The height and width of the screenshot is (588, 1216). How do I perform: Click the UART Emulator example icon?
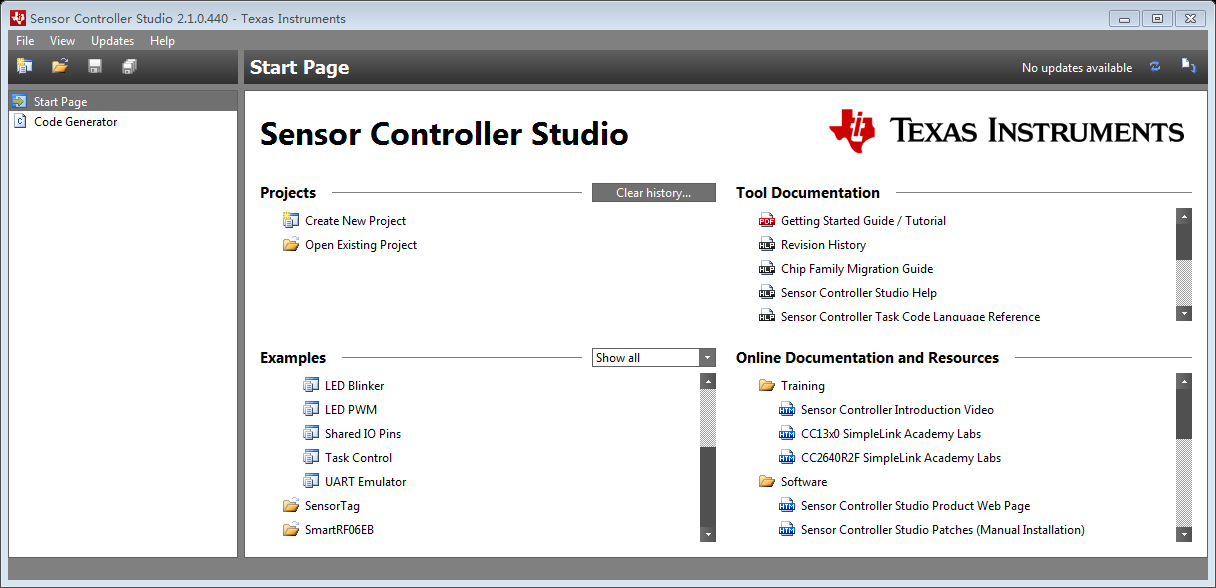[x=311, y=481]
